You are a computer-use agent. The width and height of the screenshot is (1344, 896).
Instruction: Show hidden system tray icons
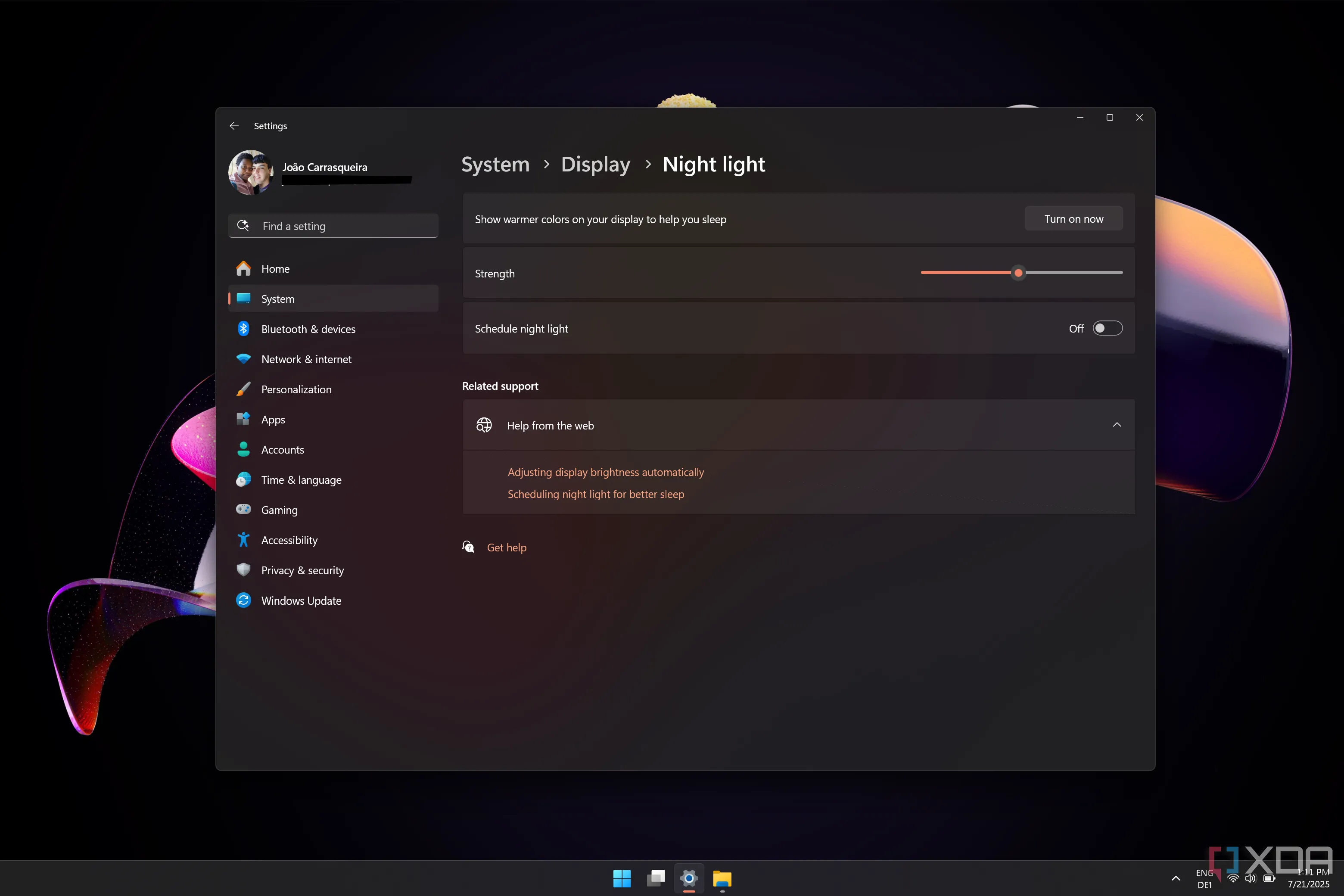(x=1176, y=878)
